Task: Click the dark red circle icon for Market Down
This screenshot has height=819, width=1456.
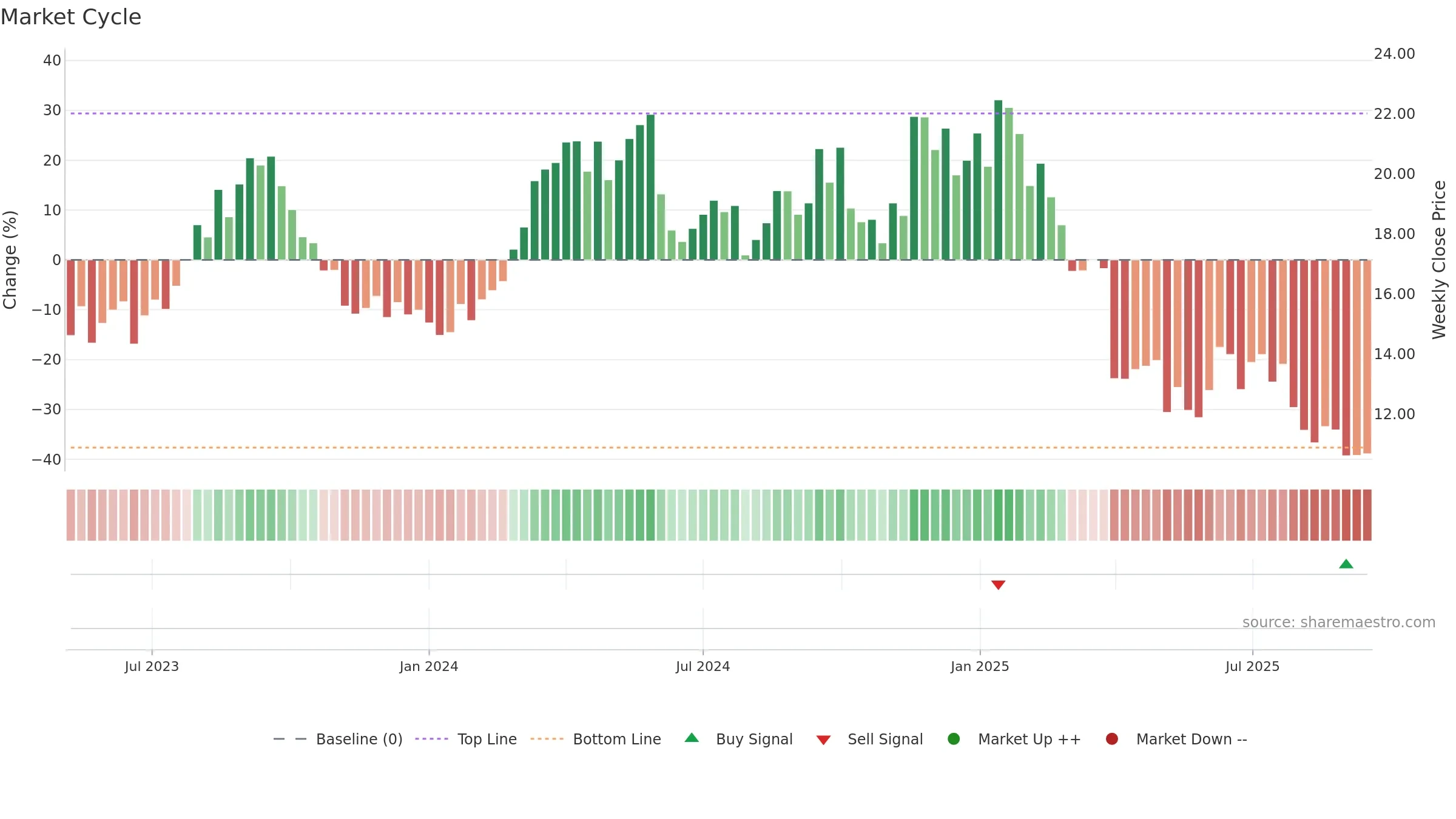Action: 1112,739
